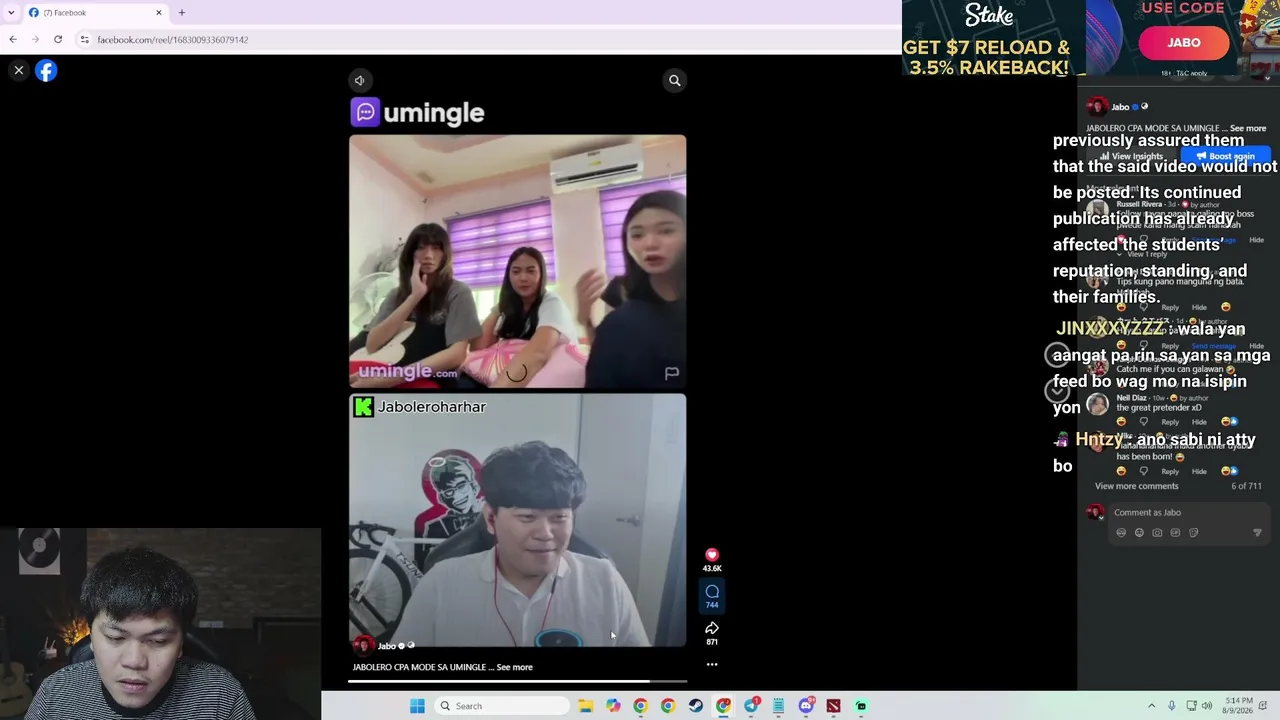Open View Insights in the comments panel

pos(1132,156)
